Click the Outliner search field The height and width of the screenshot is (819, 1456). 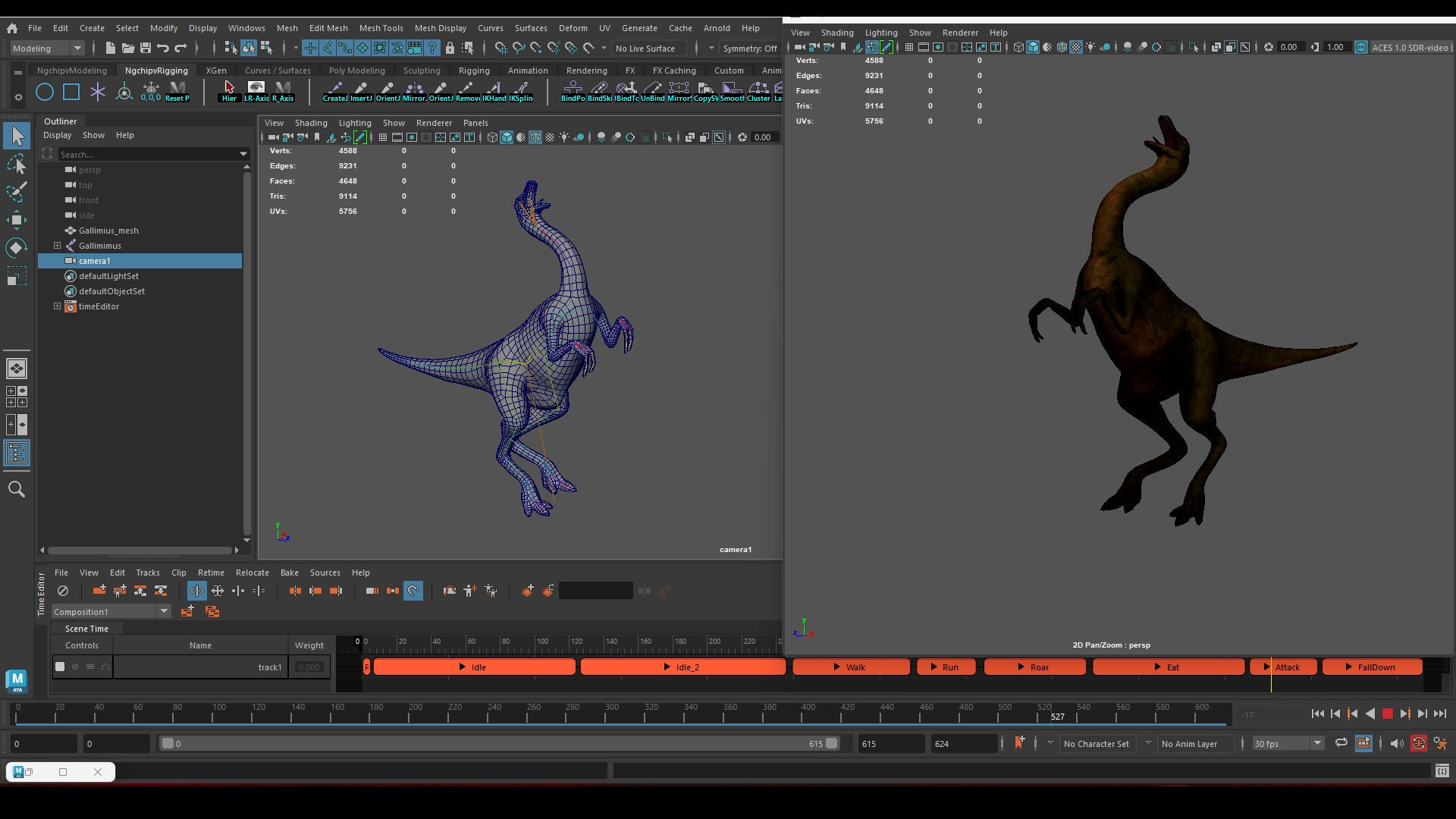click(149, 154)
